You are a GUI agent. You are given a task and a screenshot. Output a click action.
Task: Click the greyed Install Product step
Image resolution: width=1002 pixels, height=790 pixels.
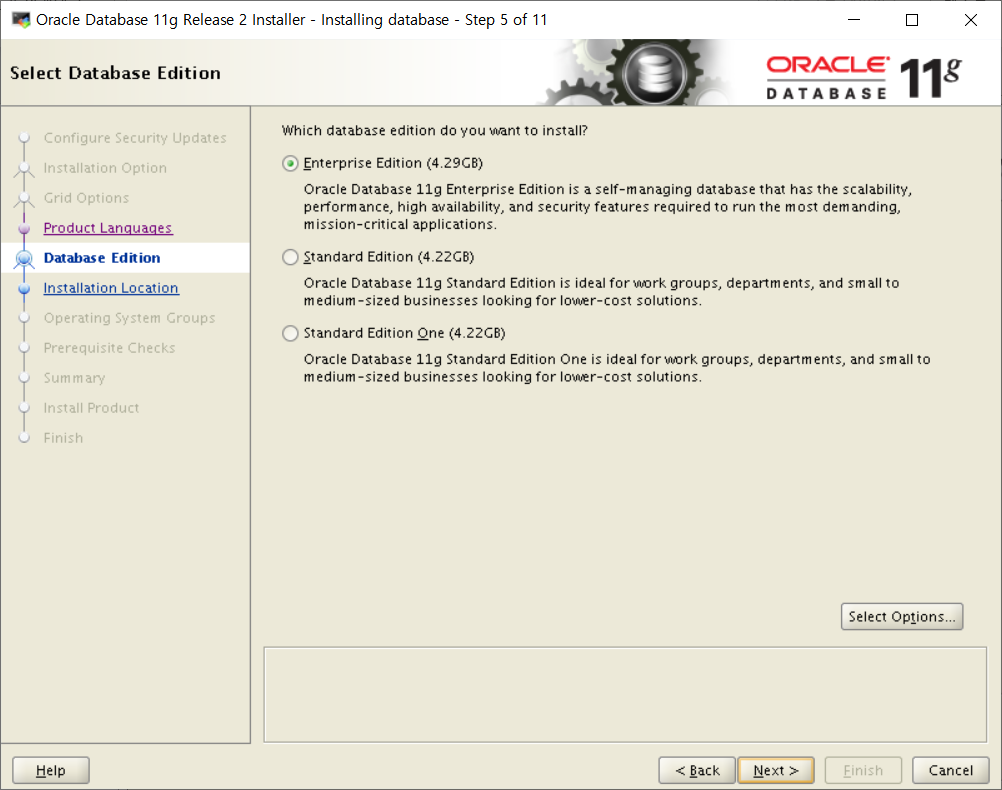[x=91, y=408]
